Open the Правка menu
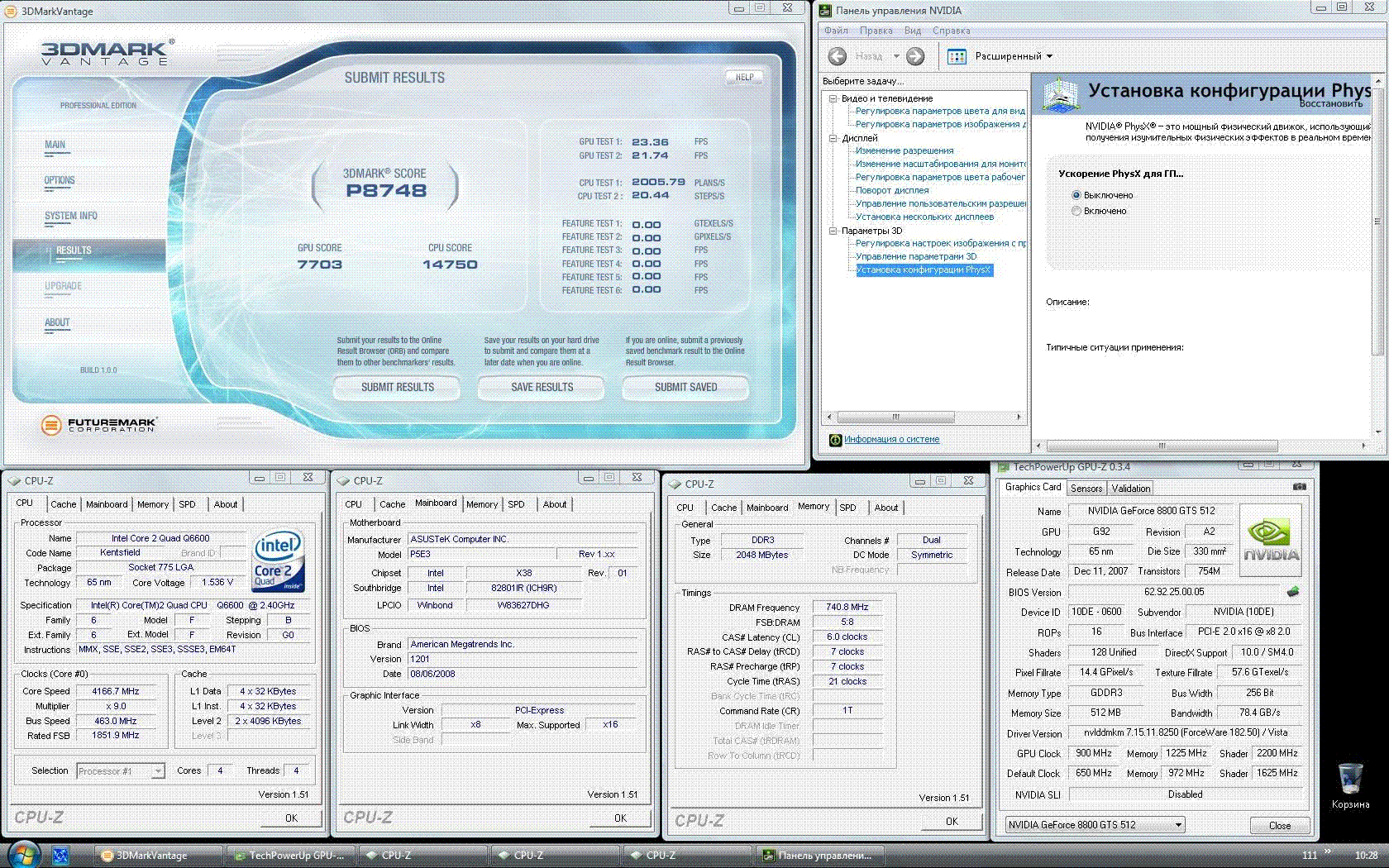This screenshot has height=868, width=1389. point(876,31)
